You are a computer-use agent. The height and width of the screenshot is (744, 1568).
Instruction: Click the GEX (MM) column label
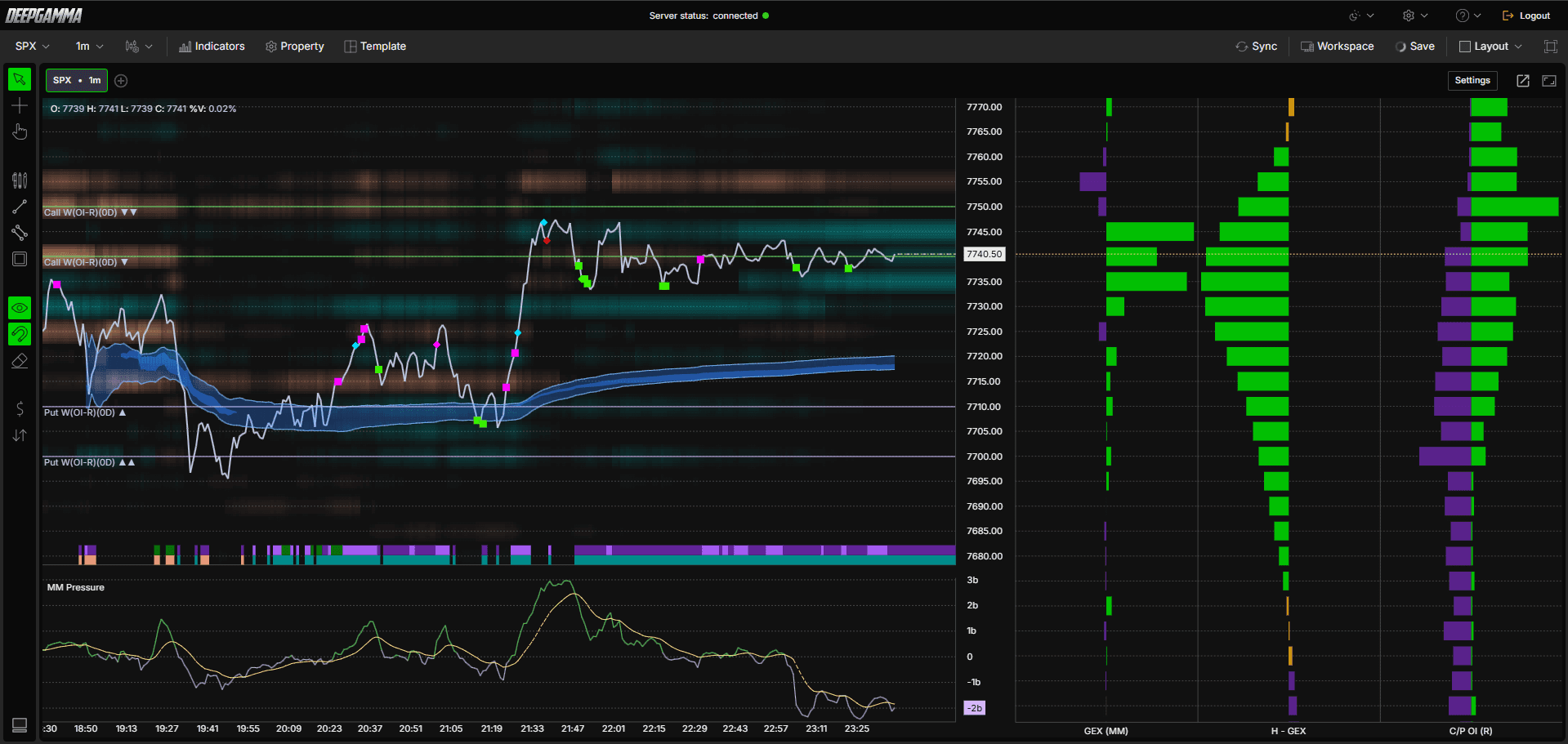pos(1106,731)
